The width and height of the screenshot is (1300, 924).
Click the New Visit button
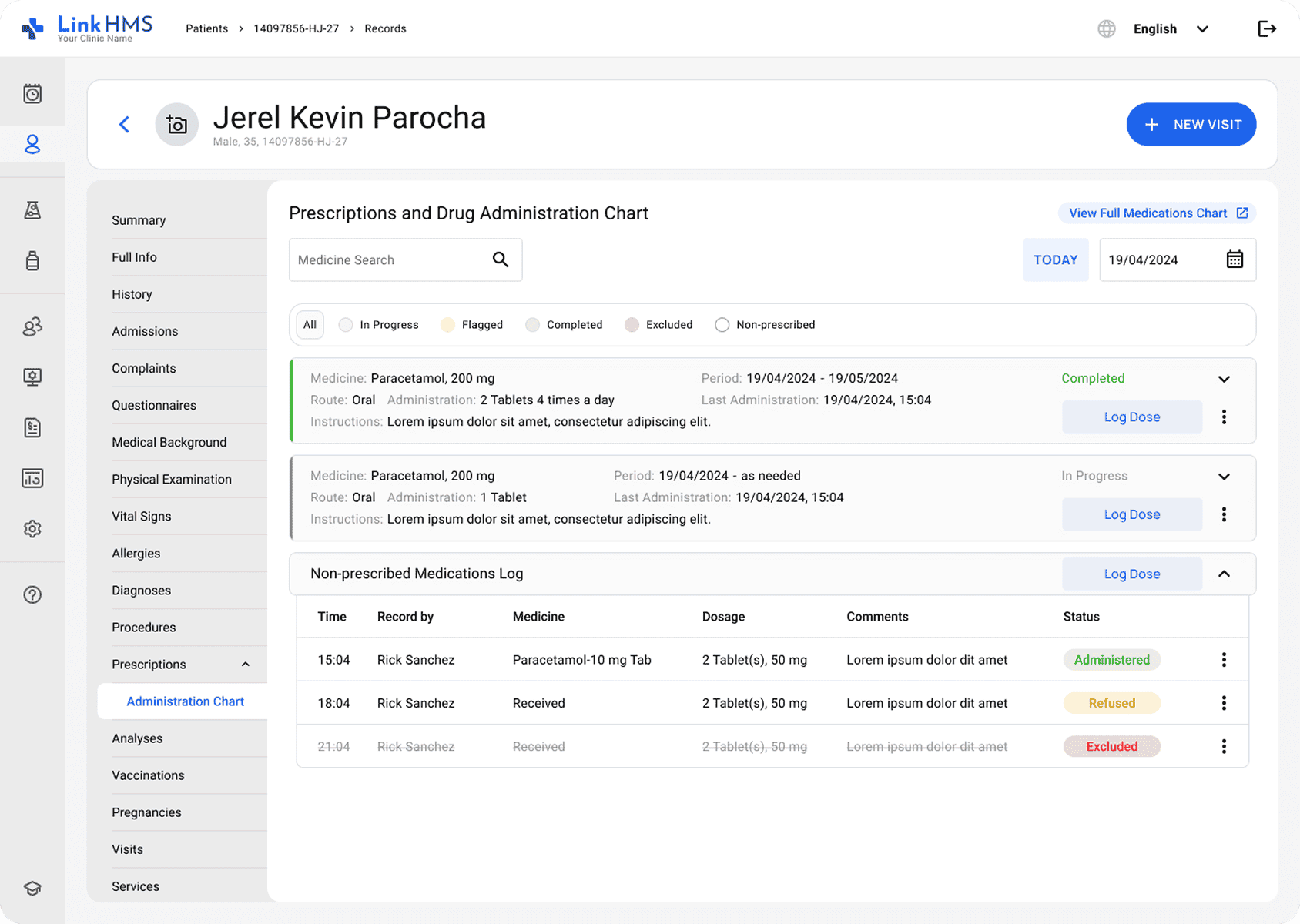tap(1191, 125)
